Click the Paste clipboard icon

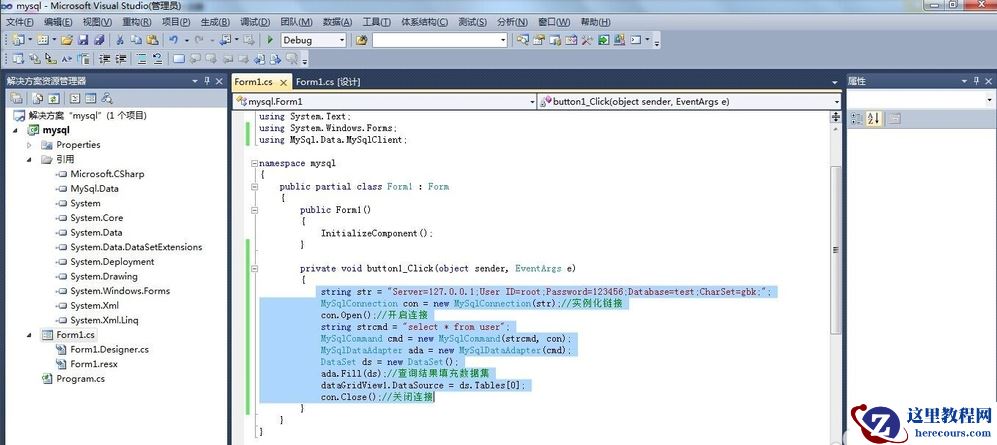click(152, 40)
